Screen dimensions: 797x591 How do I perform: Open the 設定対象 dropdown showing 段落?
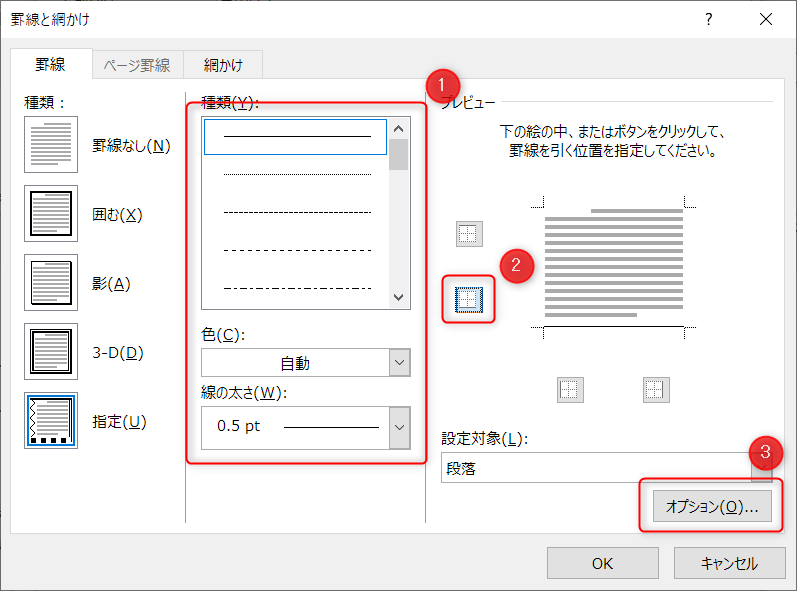coord(600,468)
